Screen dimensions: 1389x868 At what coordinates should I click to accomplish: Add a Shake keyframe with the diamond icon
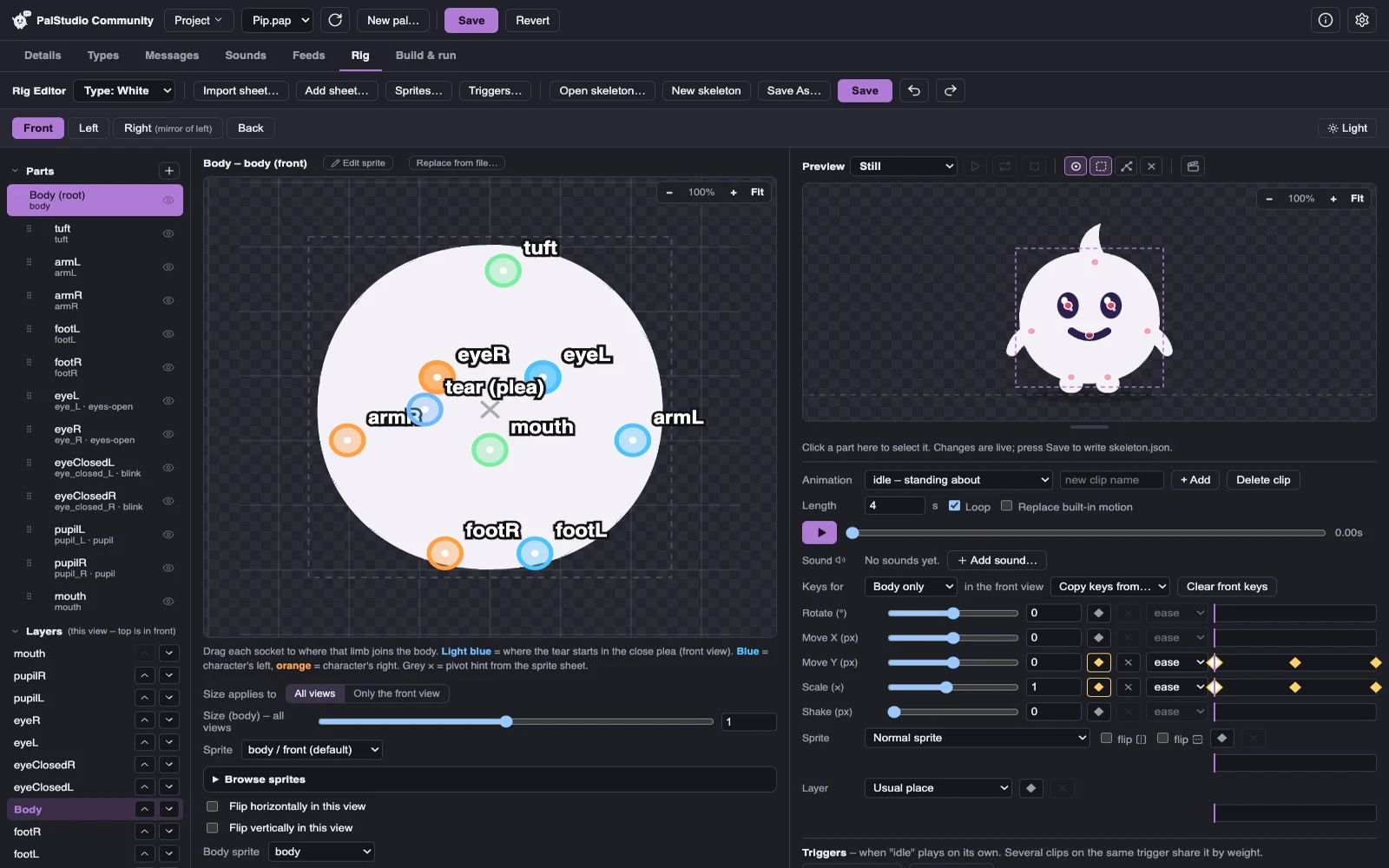tap(1098, 712)
